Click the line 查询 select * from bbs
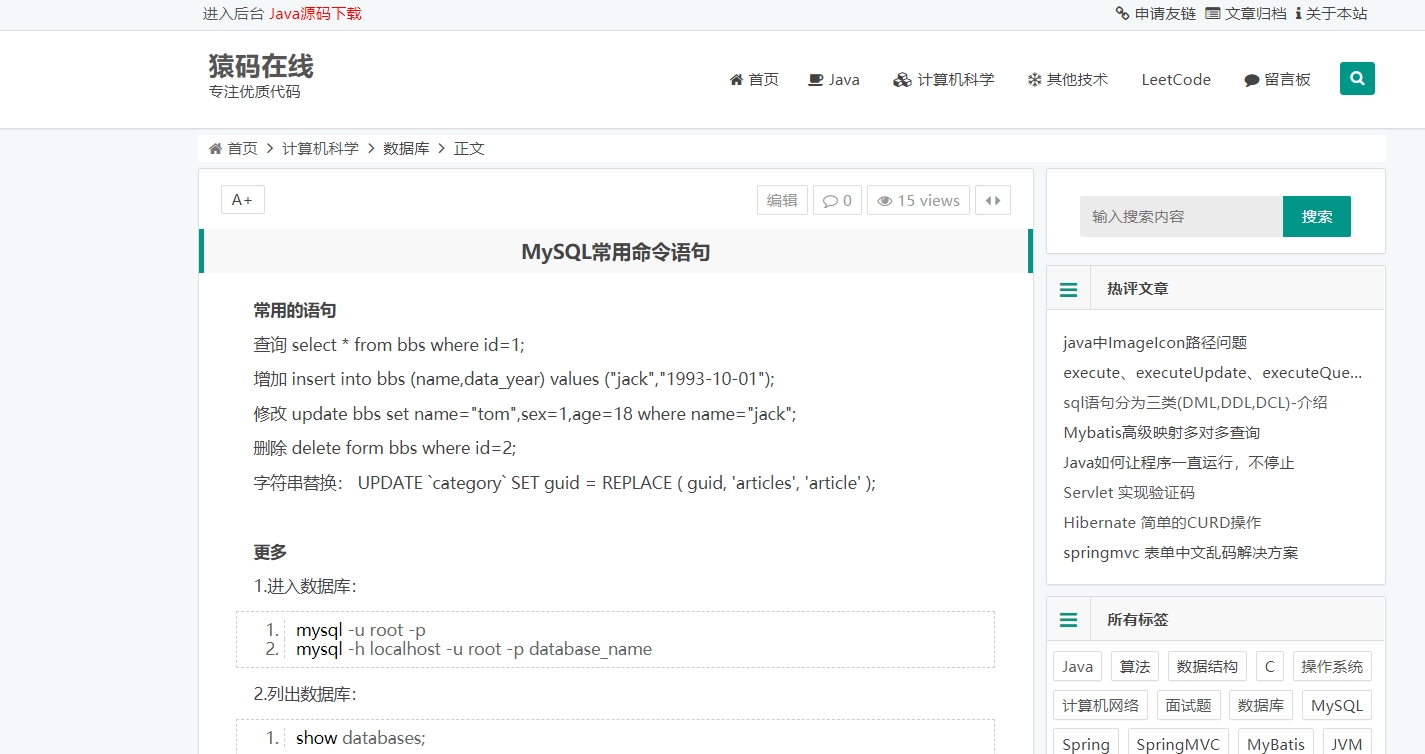 click(389, 345)
